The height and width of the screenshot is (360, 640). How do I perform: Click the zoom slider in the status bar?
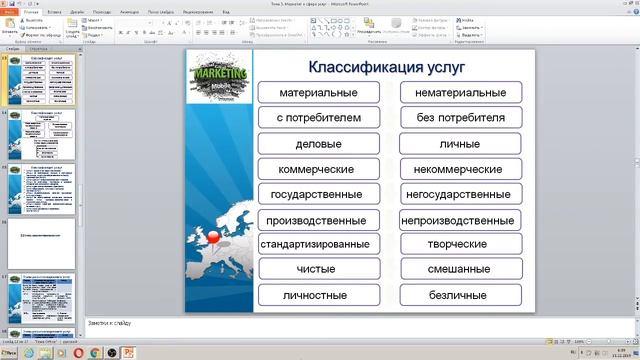[609, 341]
